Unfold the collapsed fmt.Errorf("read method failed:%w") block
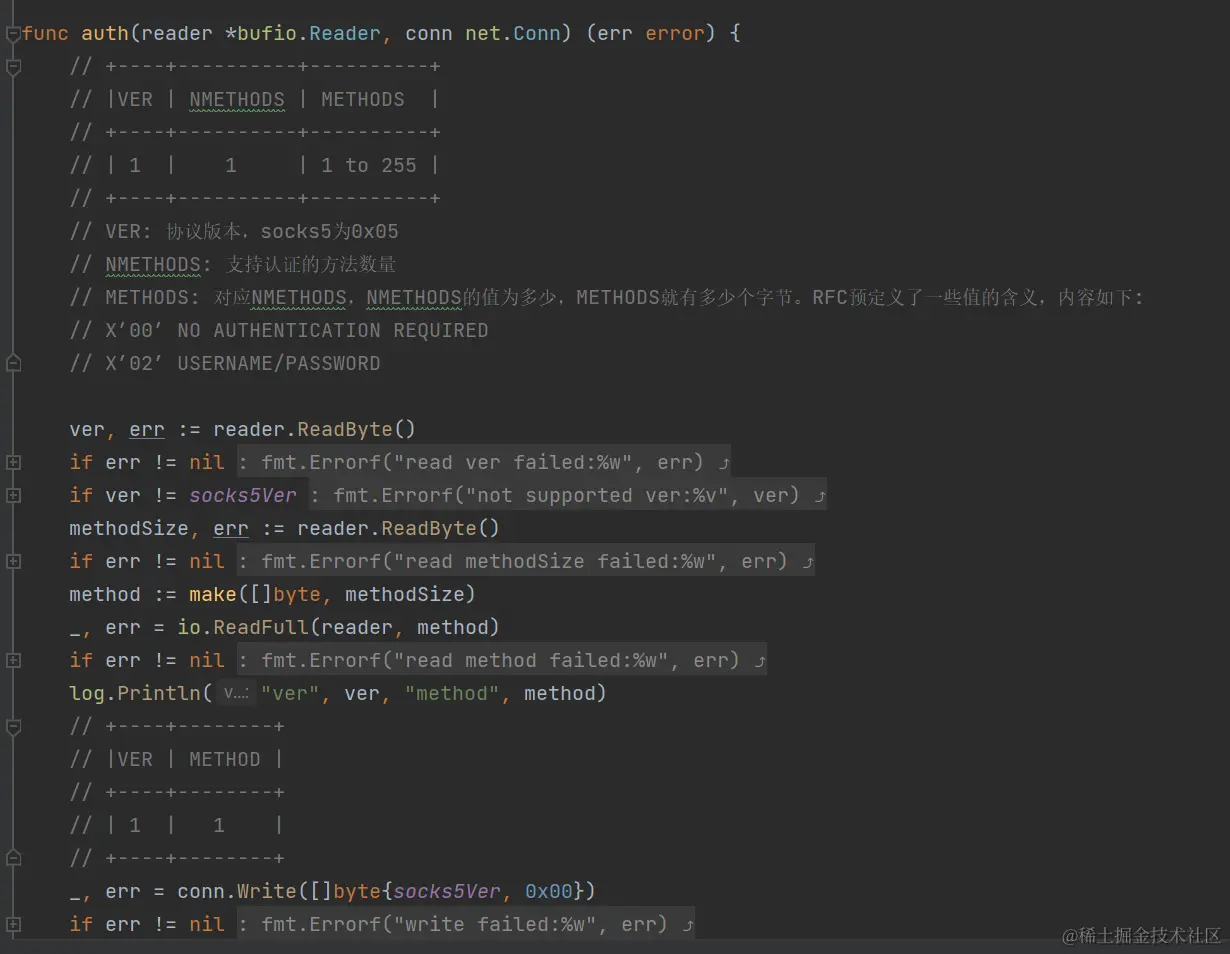 coord(502,660)
